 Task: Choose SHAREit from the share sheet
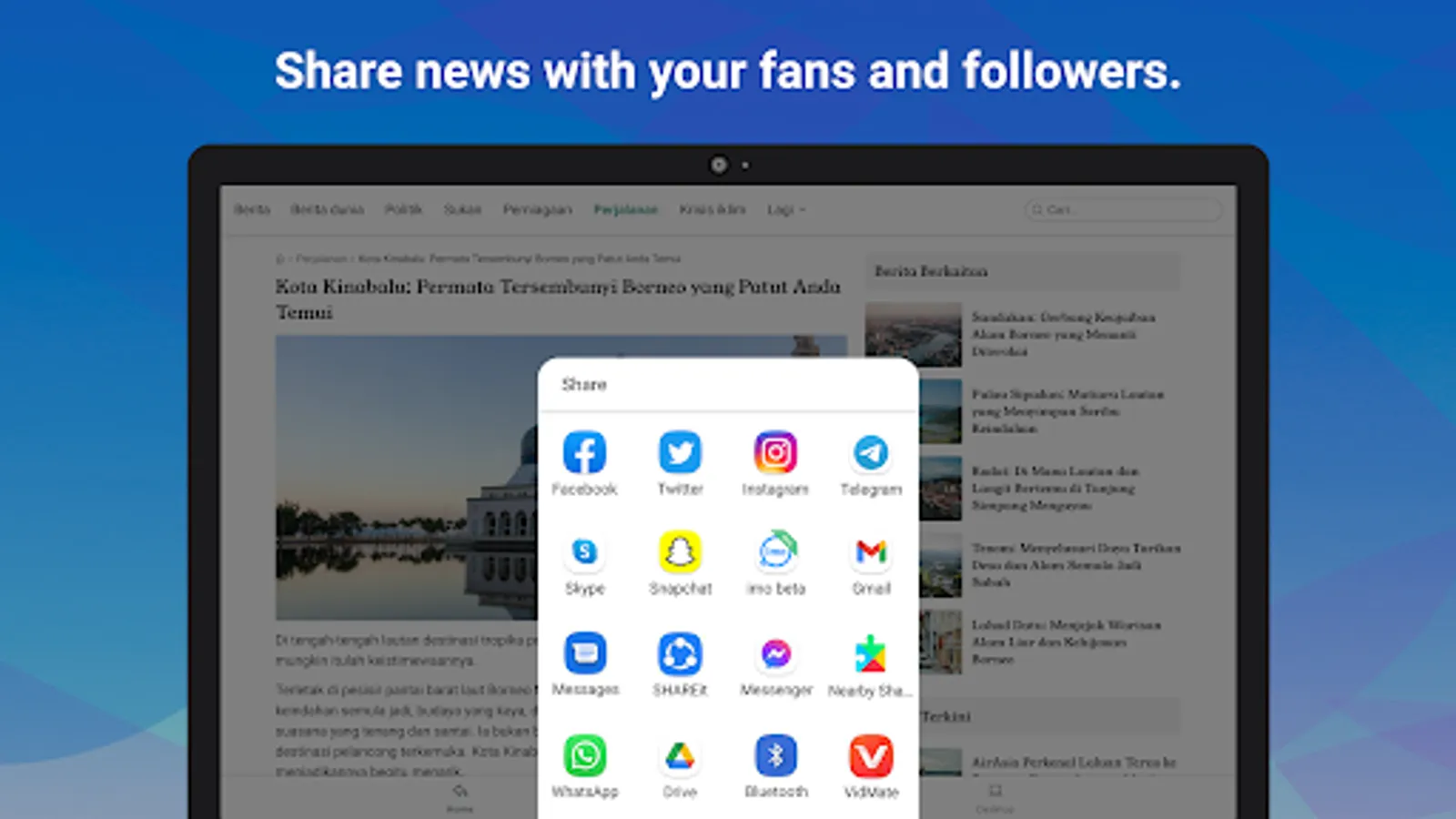[680, 653]
